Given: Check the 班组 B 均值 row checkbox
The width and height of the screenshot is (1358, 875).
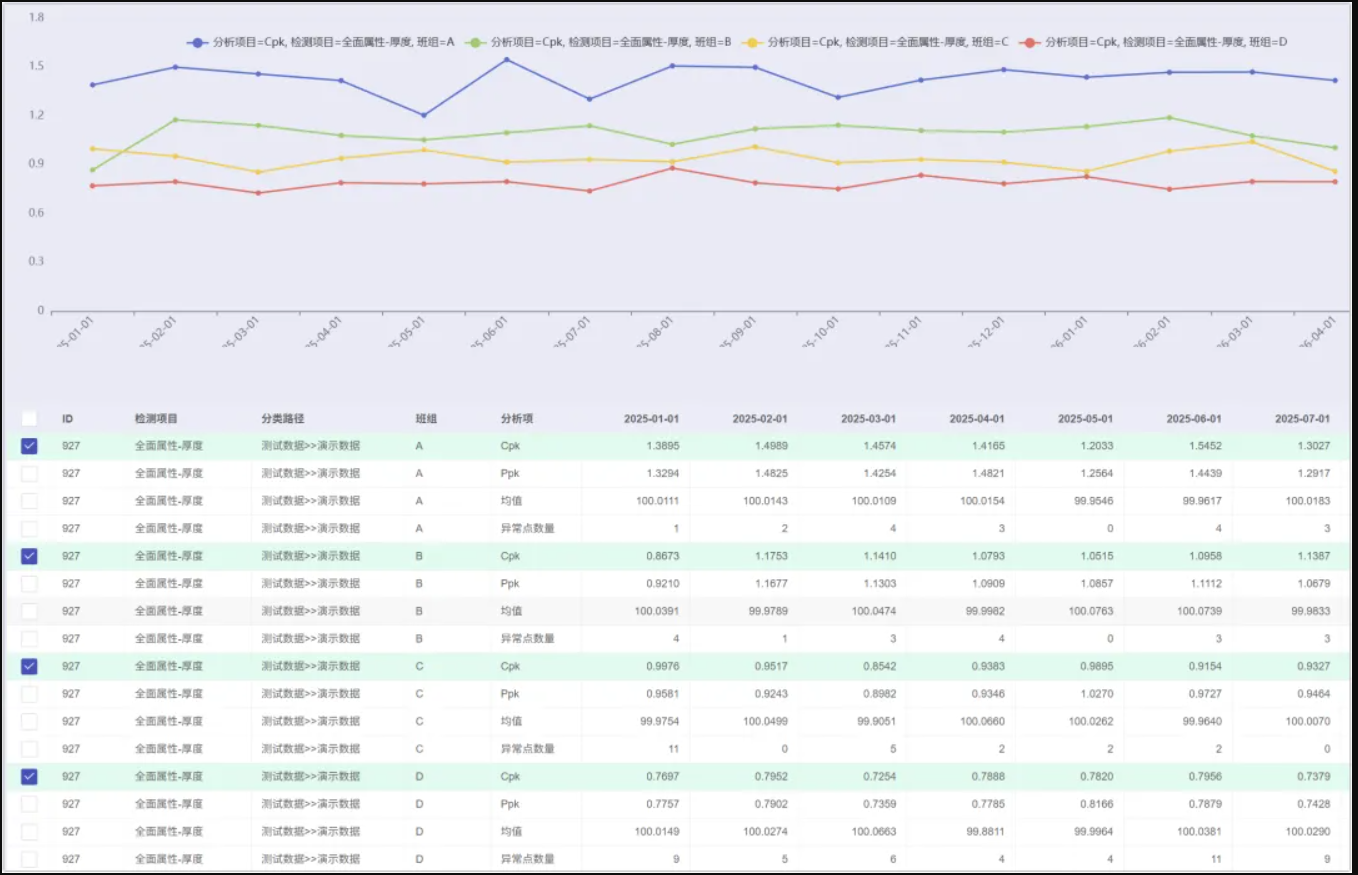Looking at the screenshot, I should (x=29, y=611).
